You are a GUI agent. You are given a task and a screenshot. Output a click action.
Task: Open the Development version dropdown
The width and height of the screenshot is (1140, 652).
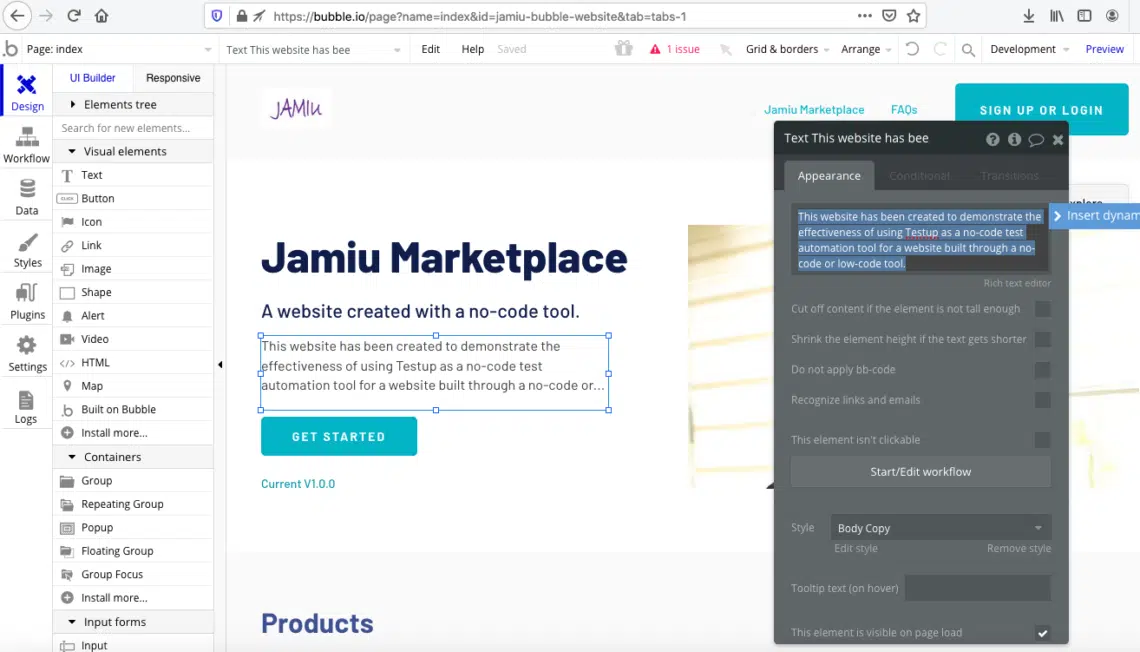1029,49
